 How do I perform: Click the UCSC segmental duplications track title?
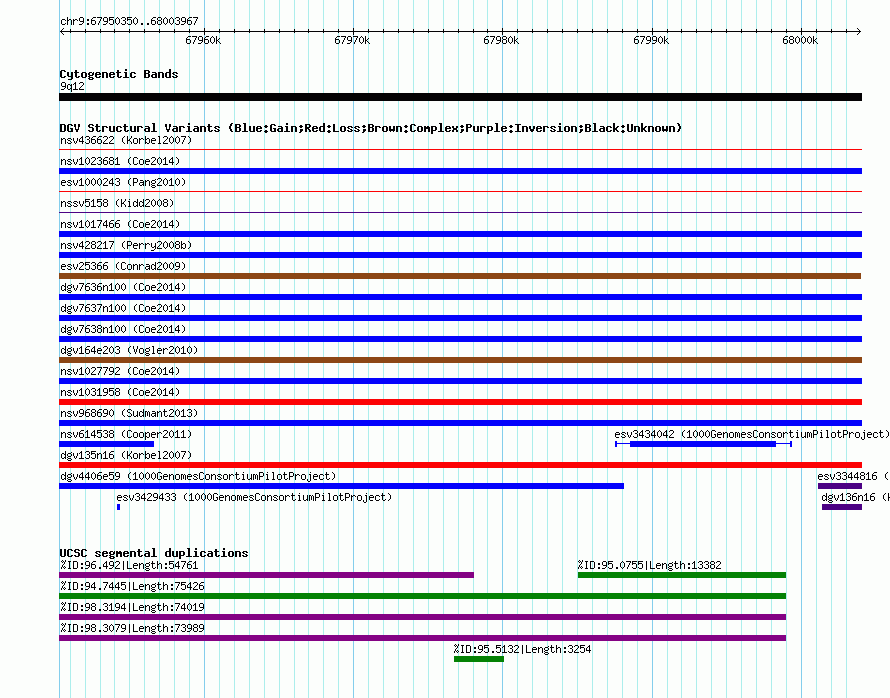154,553
